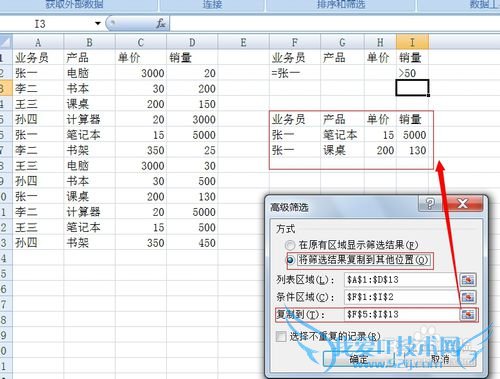This screenshot has width=500, height=379.
Task: Click result cell 200 in column H
Action: pyautogui.click(x=380, y=150)
